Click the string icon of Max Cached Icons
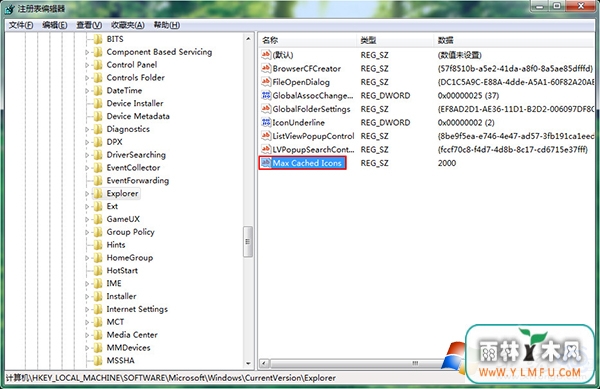Viewport: 600px width, 389px height. pyautogui.click(x=266, y=163)
